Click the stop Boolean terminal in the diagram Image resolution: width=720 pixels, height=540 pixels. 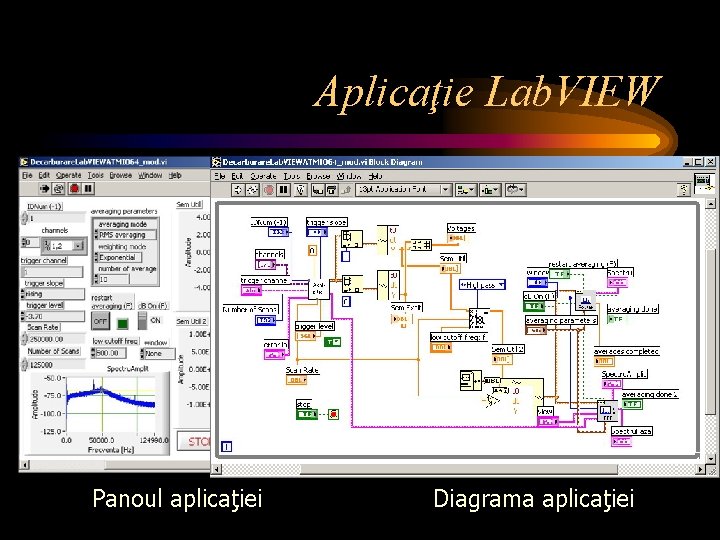[307, 414]
